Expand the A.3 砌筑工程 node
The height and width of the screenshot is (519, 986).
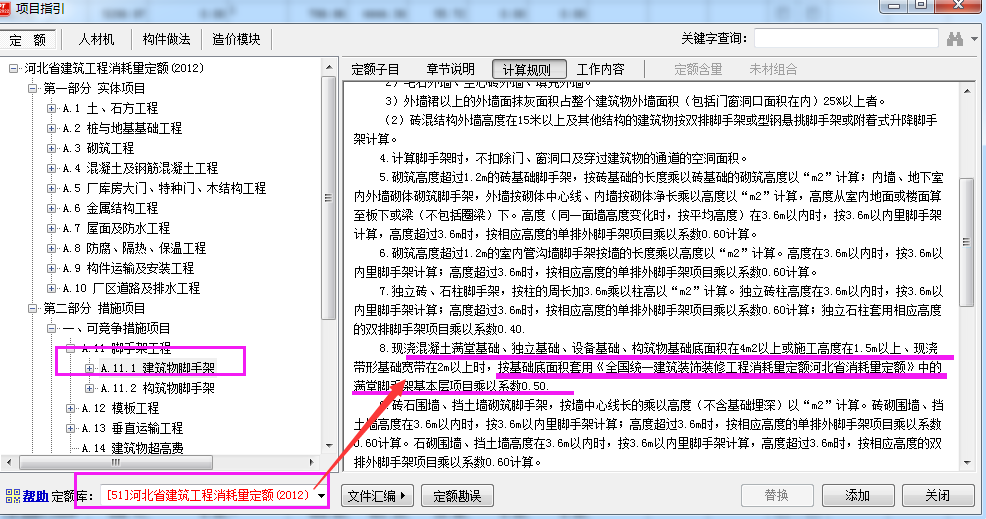tap(52, 148)
